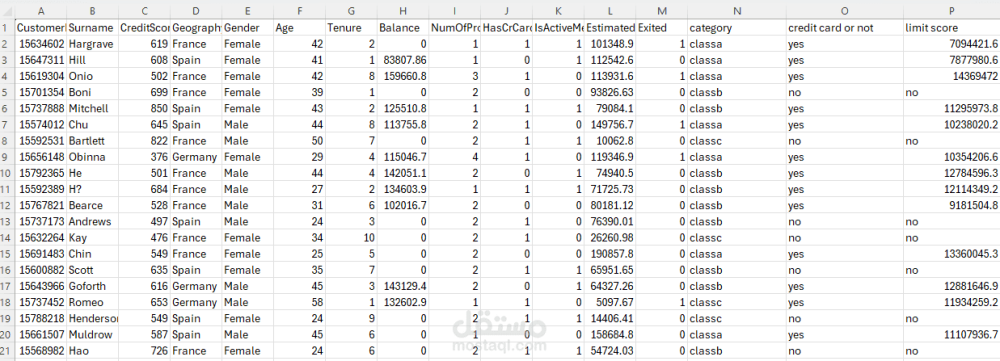Select row 15 header
This screenshot has width=1000, height=361.
(7, 254)
